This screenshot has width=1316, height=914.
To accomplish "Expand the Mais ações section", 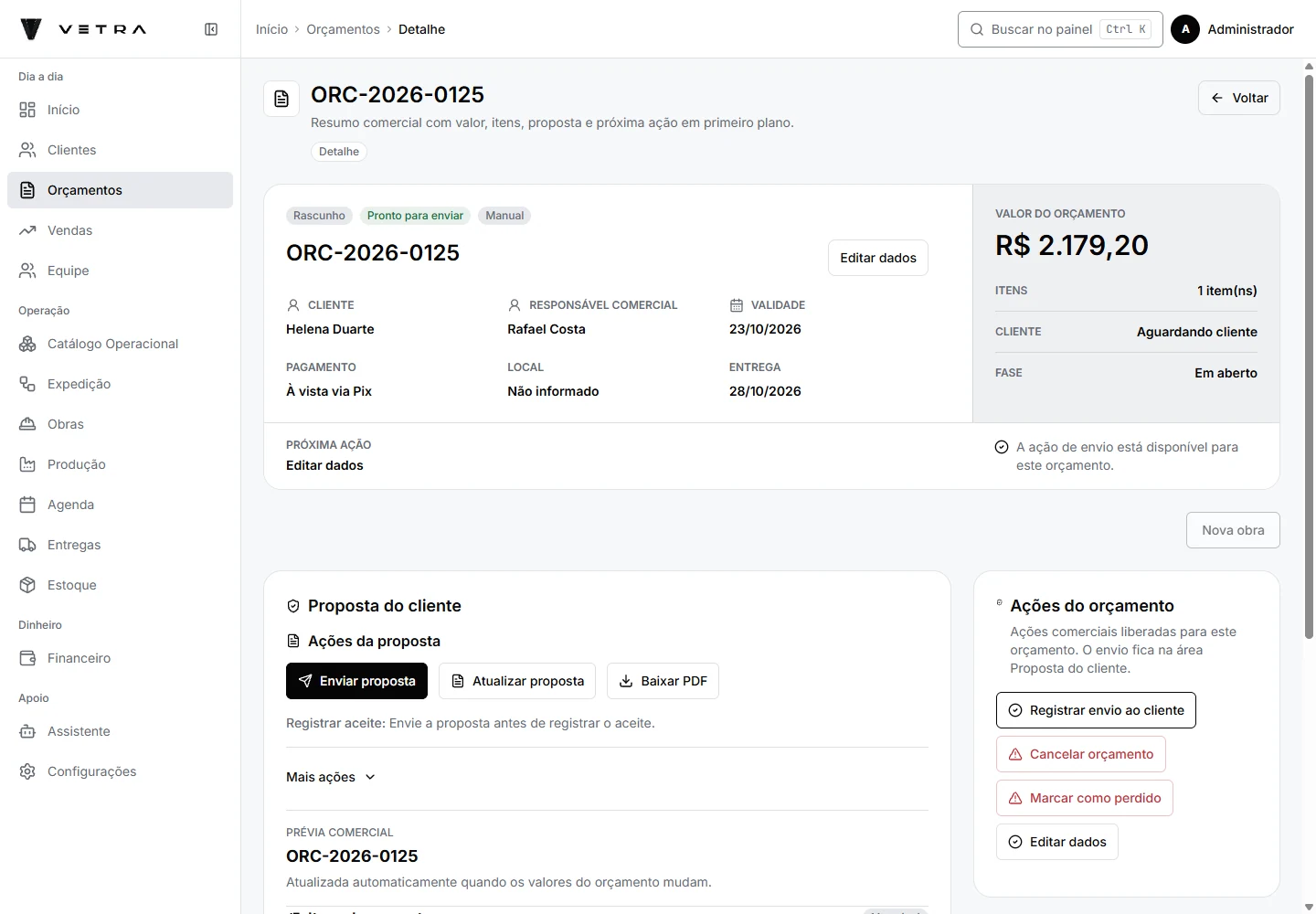I will tap(331, 777).
